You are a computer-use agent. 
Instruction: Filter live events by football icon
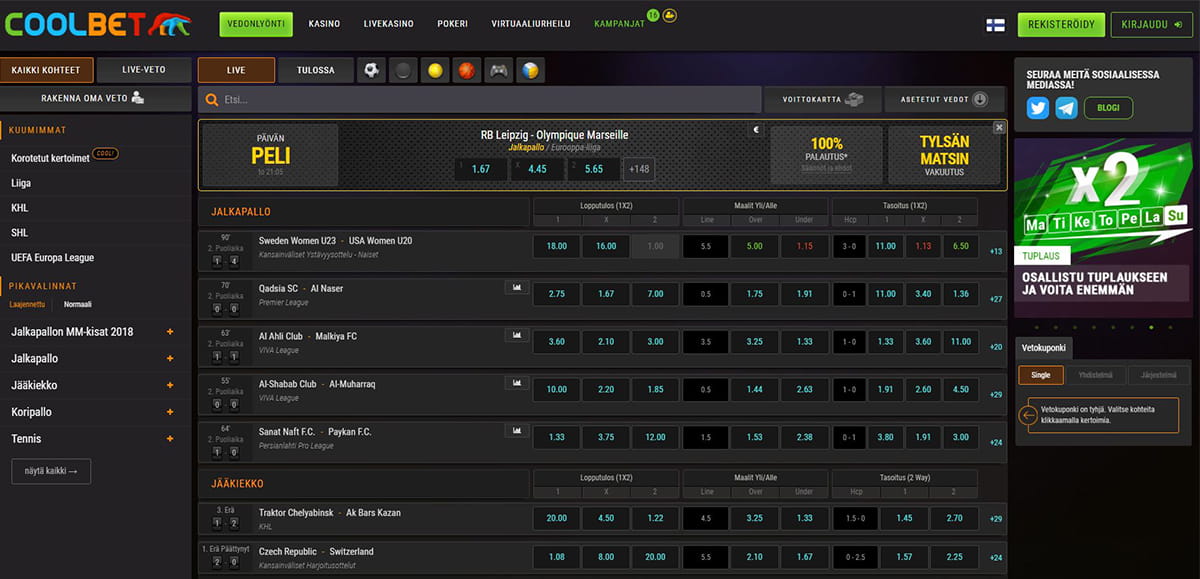372,71
